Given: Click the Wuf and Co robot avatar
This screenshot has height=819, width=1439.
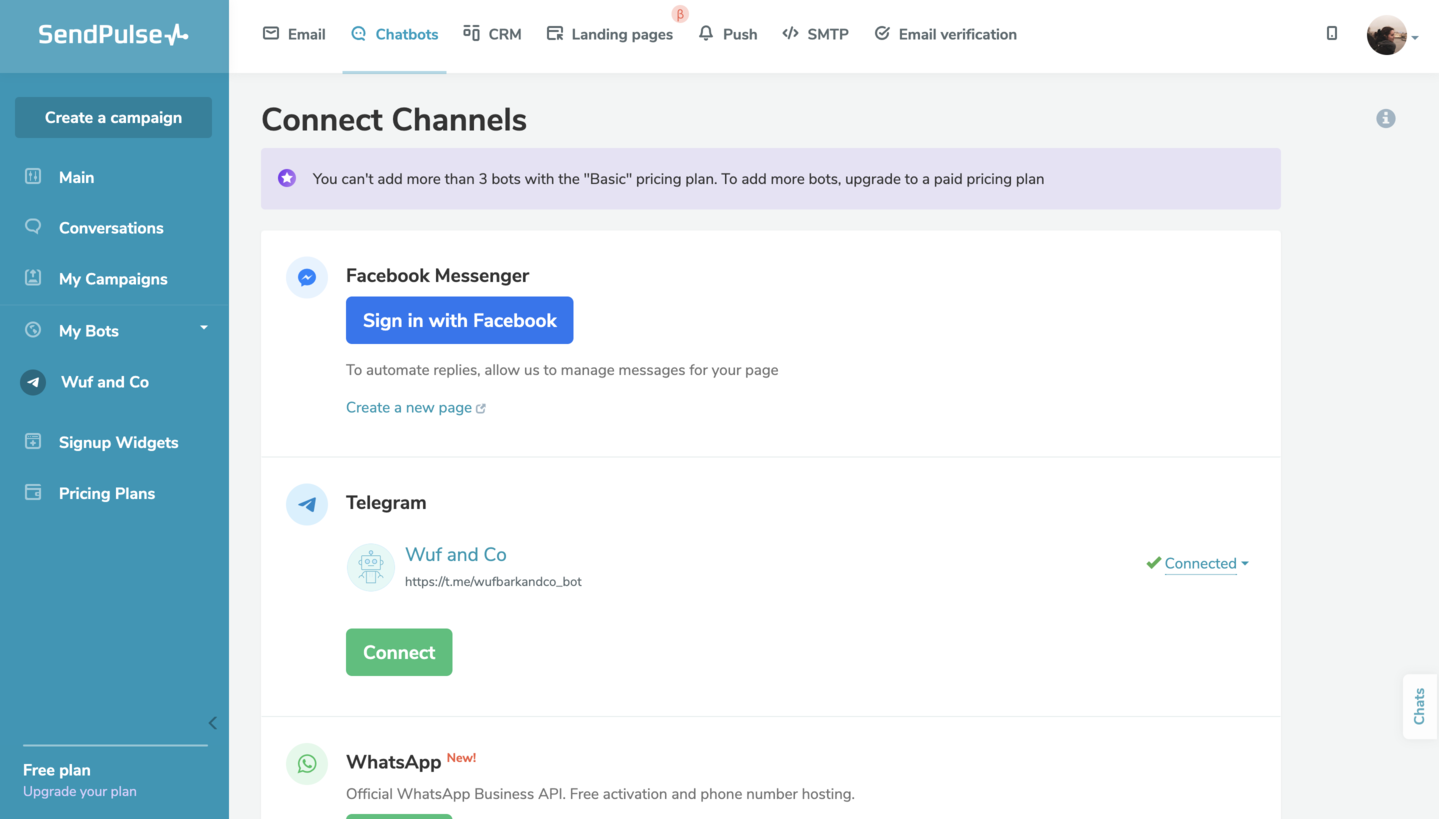Looking at the screenshot, I should [371, 567].
